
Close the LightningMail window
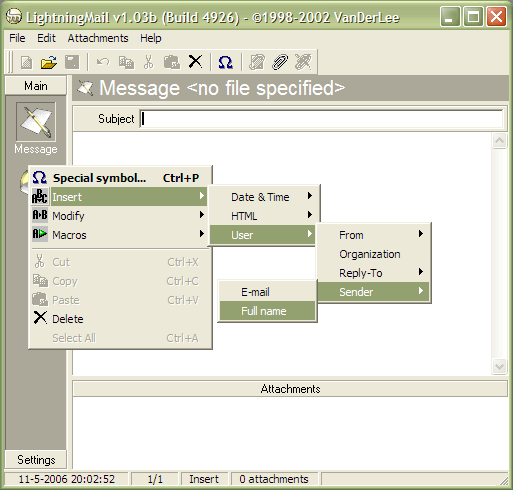pos(496,17)
